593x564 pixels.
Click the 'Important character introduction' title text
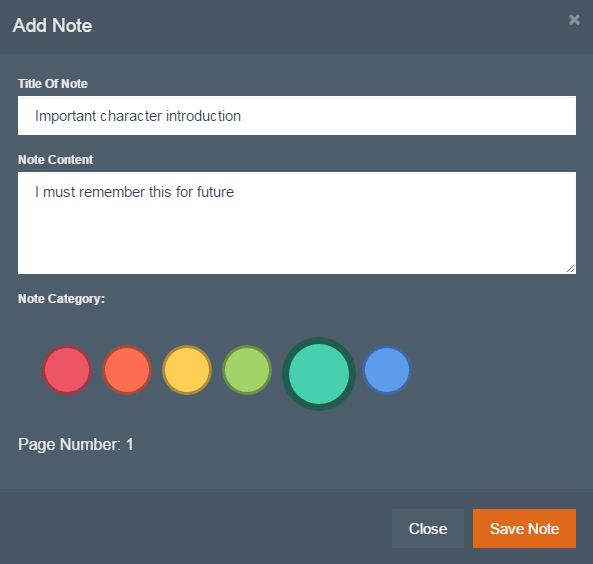tap(138, 116)
